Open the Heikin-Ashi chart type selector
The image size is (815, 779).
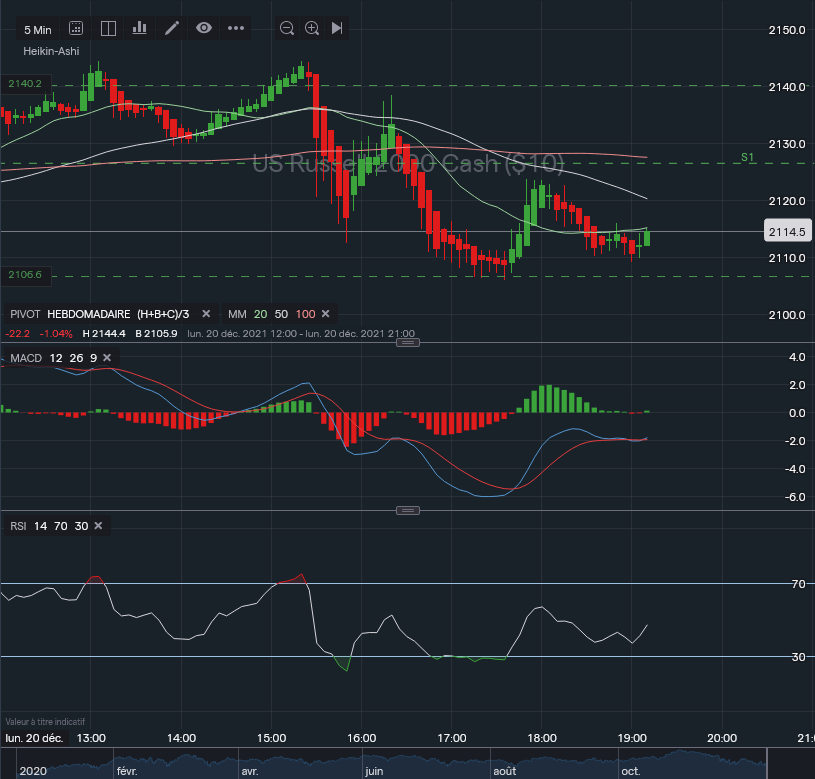click(x=51, y=51)
